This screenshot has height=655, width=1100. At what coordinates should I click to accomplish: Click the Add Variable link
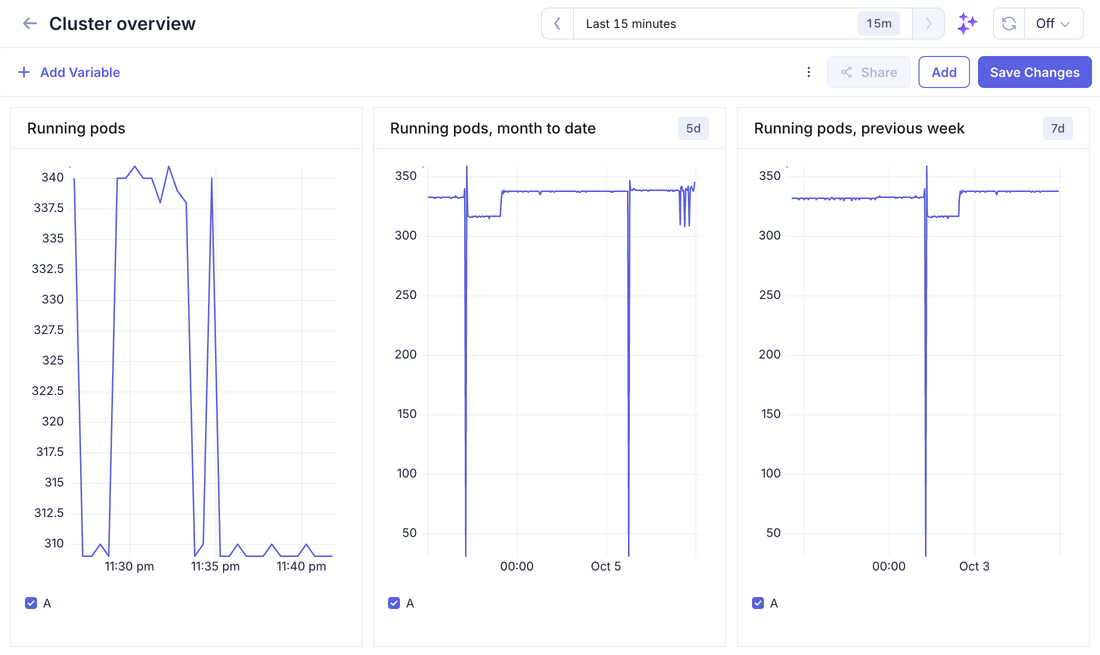click(x=80, y=72)
